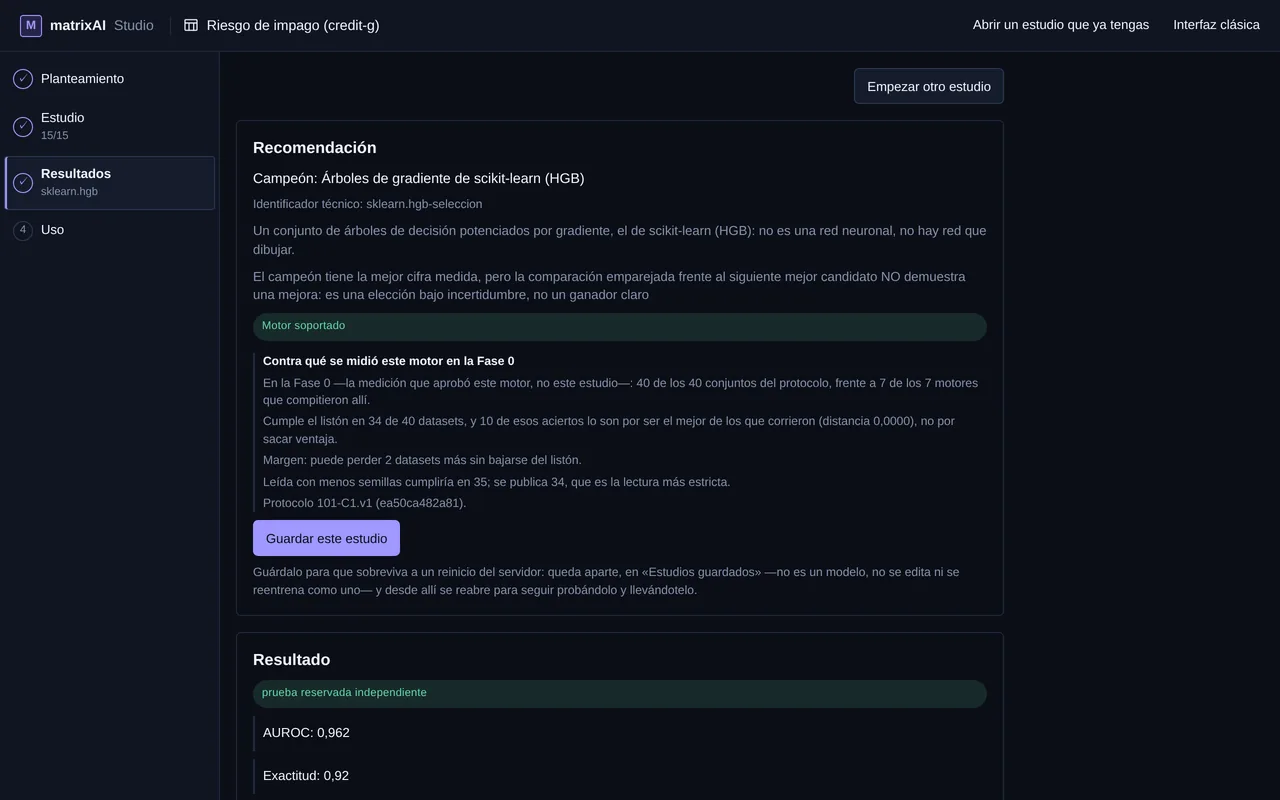Open the Planteamiento step
This screenshot has height=800, width=1280.
click(x=110, y=79)
